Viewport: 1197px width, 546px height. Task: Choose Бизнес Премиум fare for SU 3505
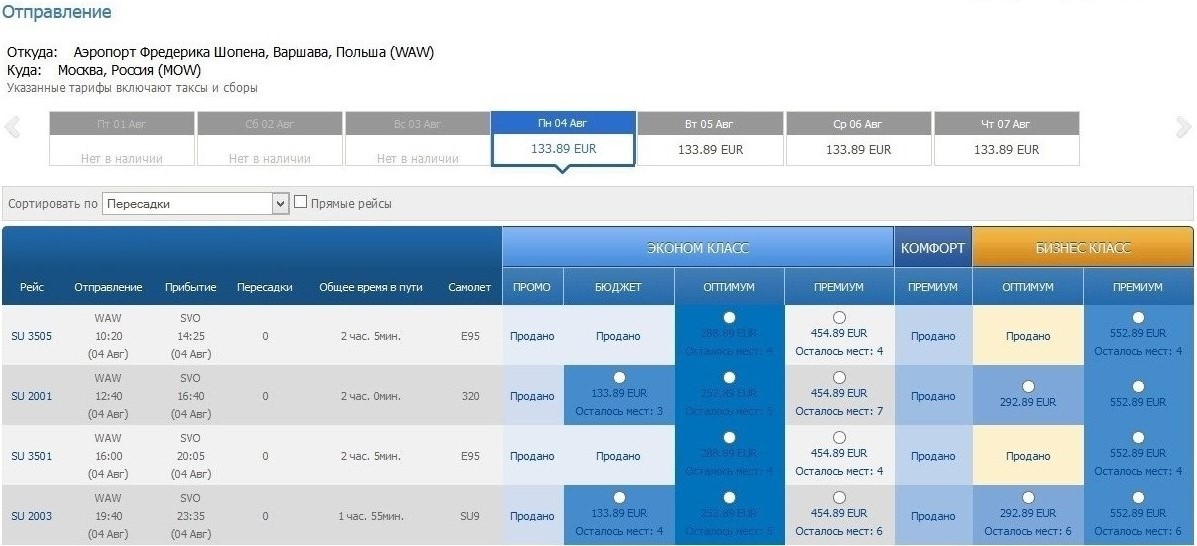point(1138,317)
